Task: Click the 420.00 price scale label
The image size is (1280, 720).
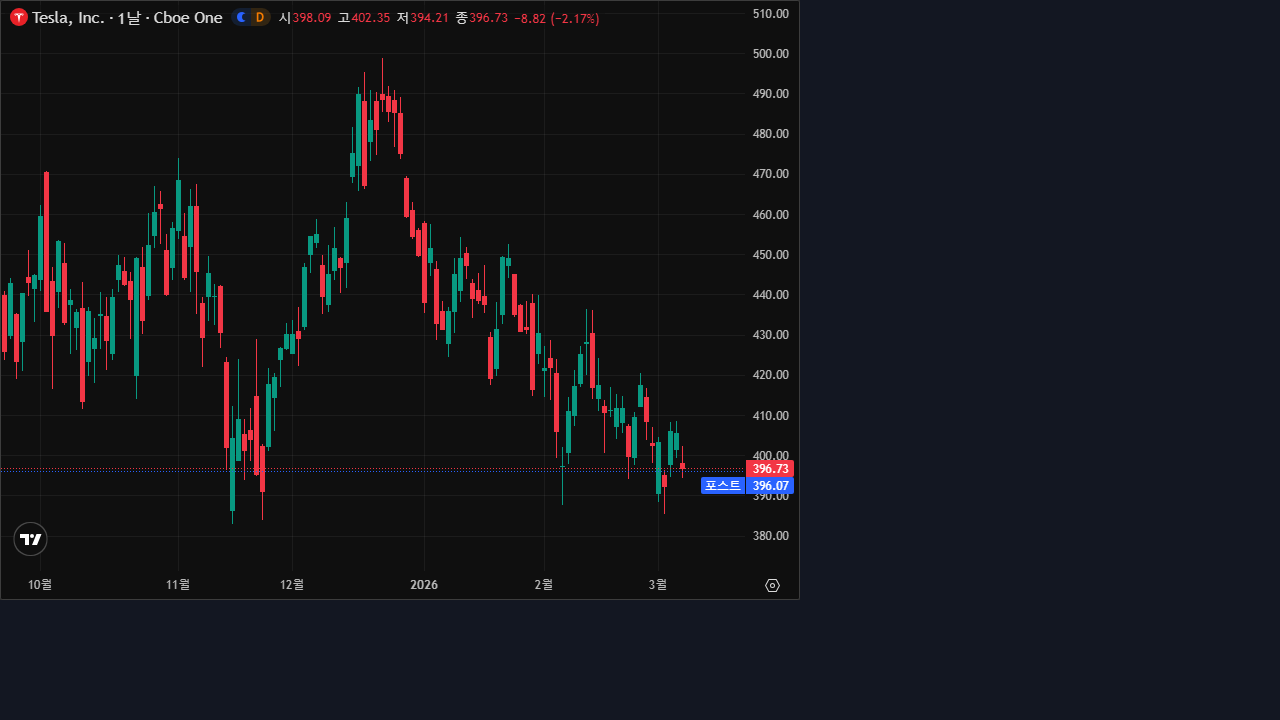Action: coord(771,375)
